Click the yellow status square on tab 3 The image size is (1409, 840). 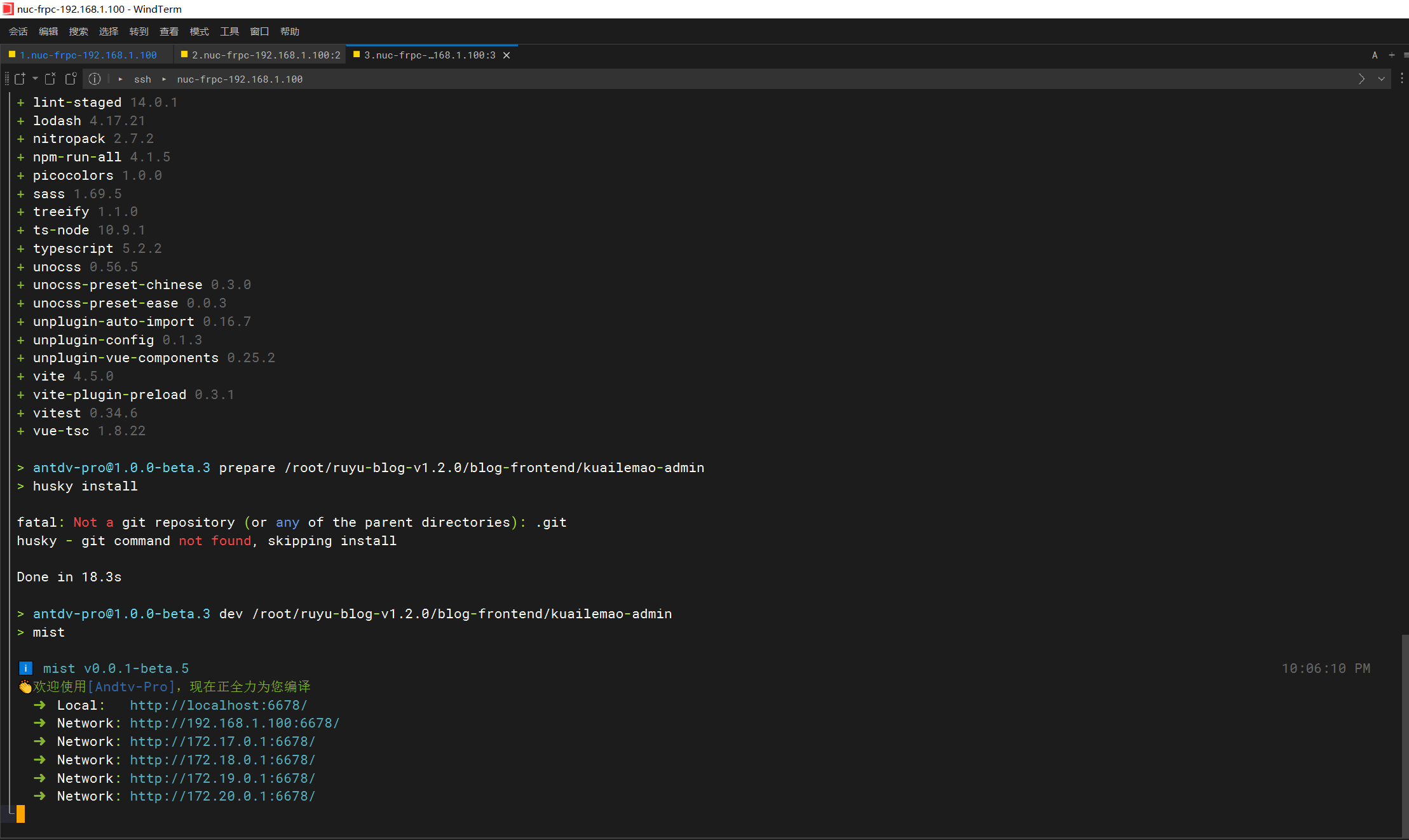tap(357, 55)
